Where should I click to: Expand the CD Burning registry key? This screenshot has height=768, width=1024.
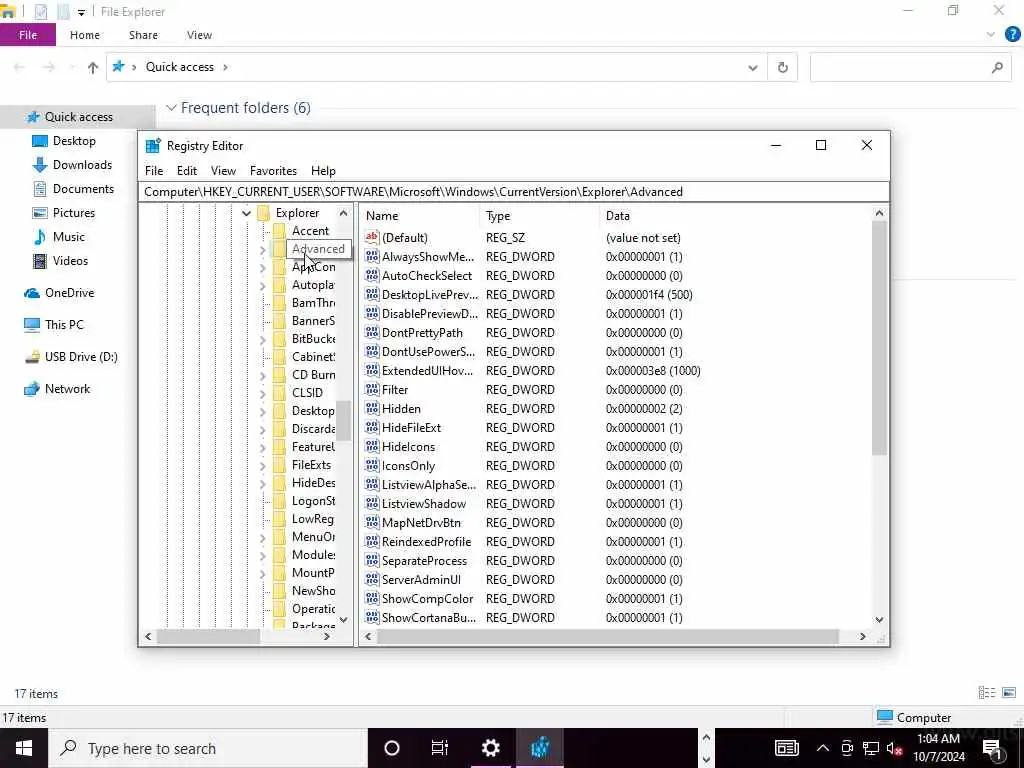[263, 376]
